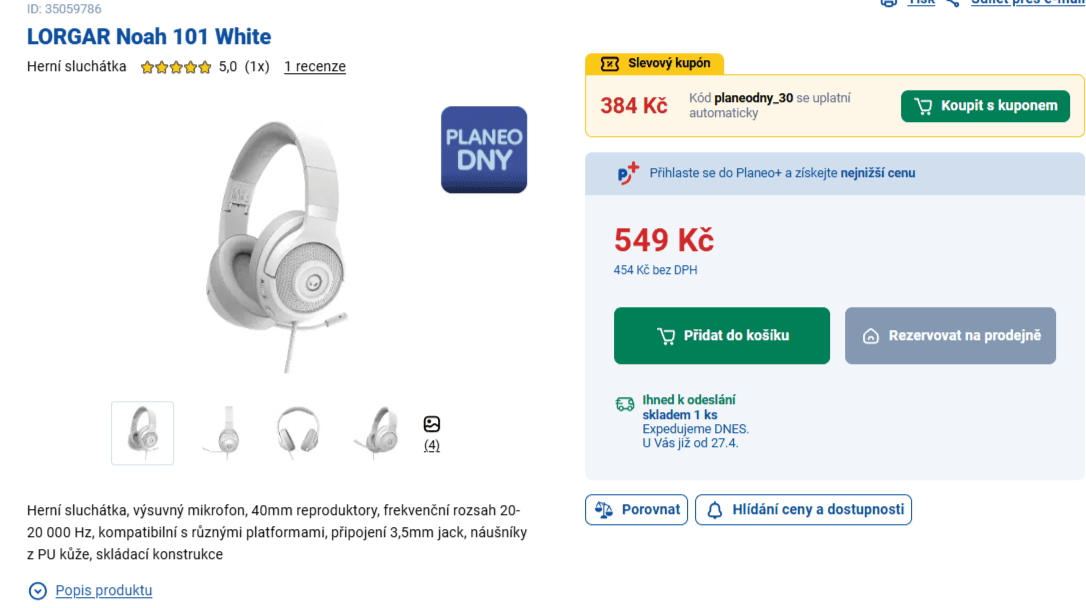Click Hlídání ceny a dostupnosti button

click(x=803, y=510)
